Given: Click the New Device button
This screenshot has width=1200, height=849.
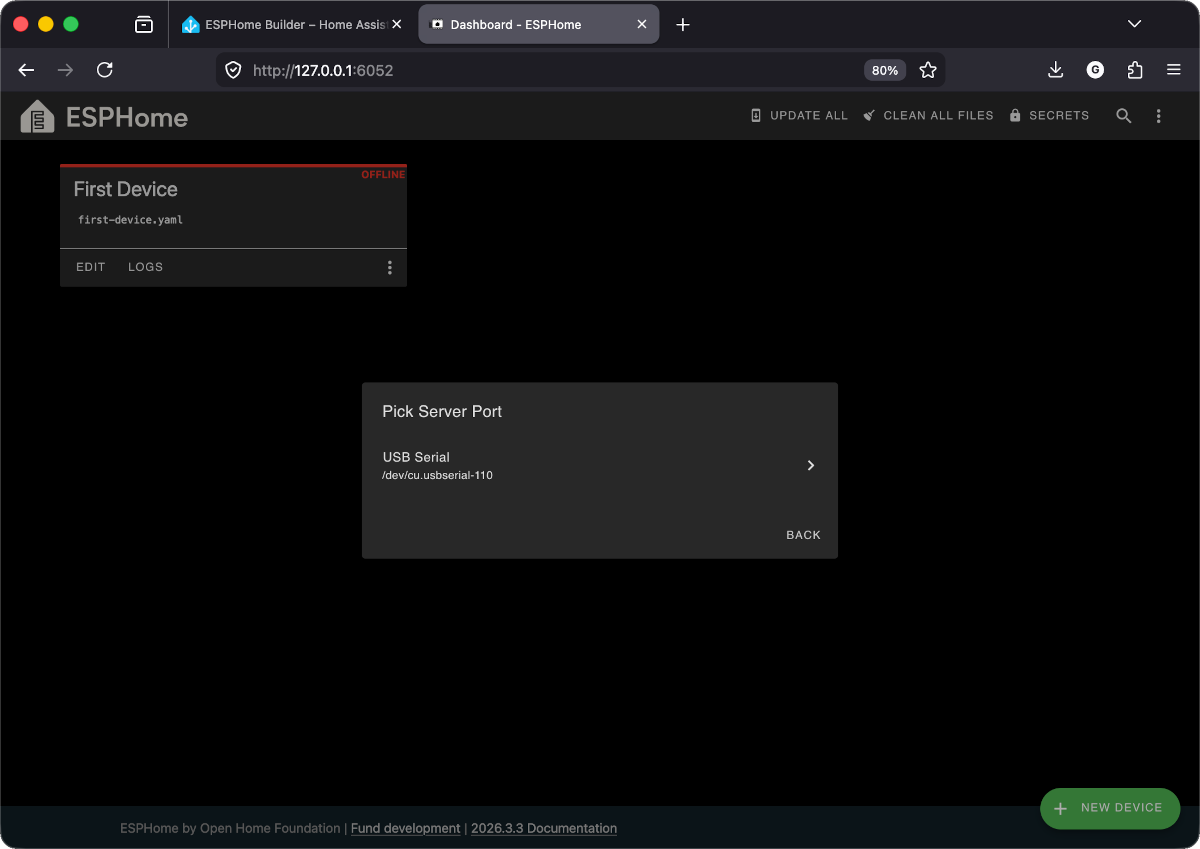Looking at the screenshot, I should pos(1110,808).
